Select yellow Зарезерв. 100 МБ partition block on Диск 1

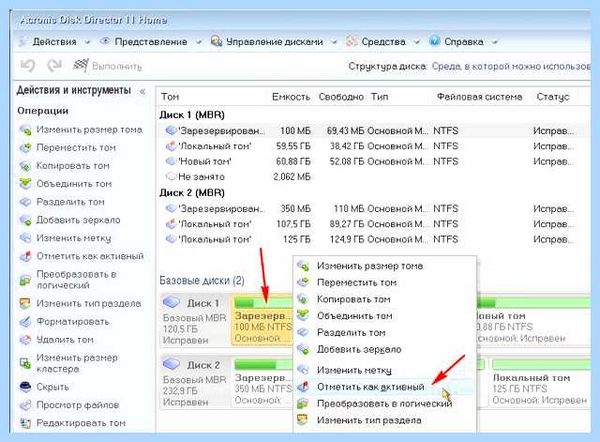(x=262, y=320)
